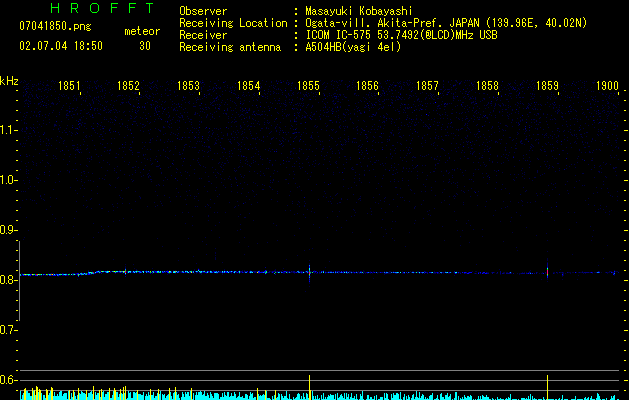Select the file name 07041850.png
Image resolution: width=629 pixels, height=400 pixels.
(x=55, y=27)
